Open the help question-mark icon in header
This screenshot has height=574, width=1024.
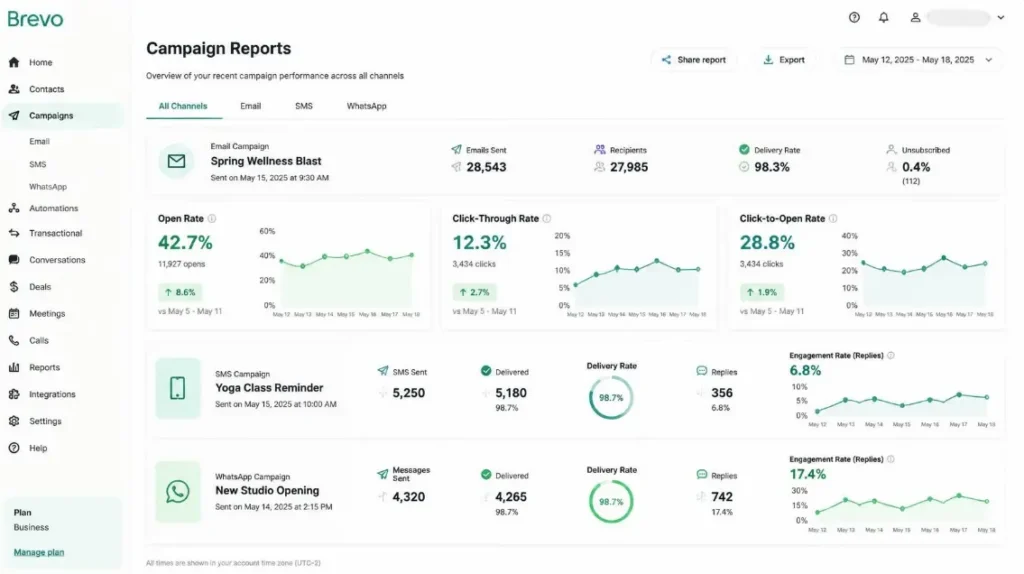coord(854,18)
